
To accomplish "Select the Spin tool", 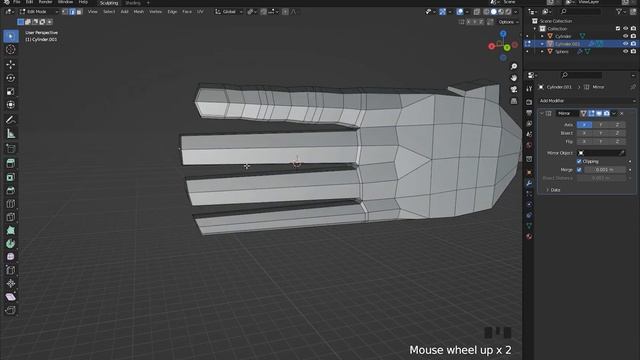I will (x=11, y=244).
